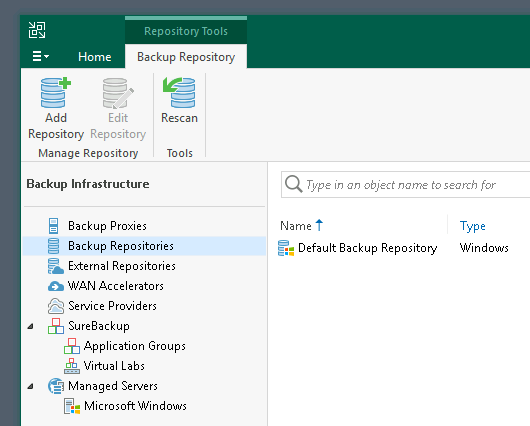Click the Windows type cell

pyautogui.click(x=484, y=248)
